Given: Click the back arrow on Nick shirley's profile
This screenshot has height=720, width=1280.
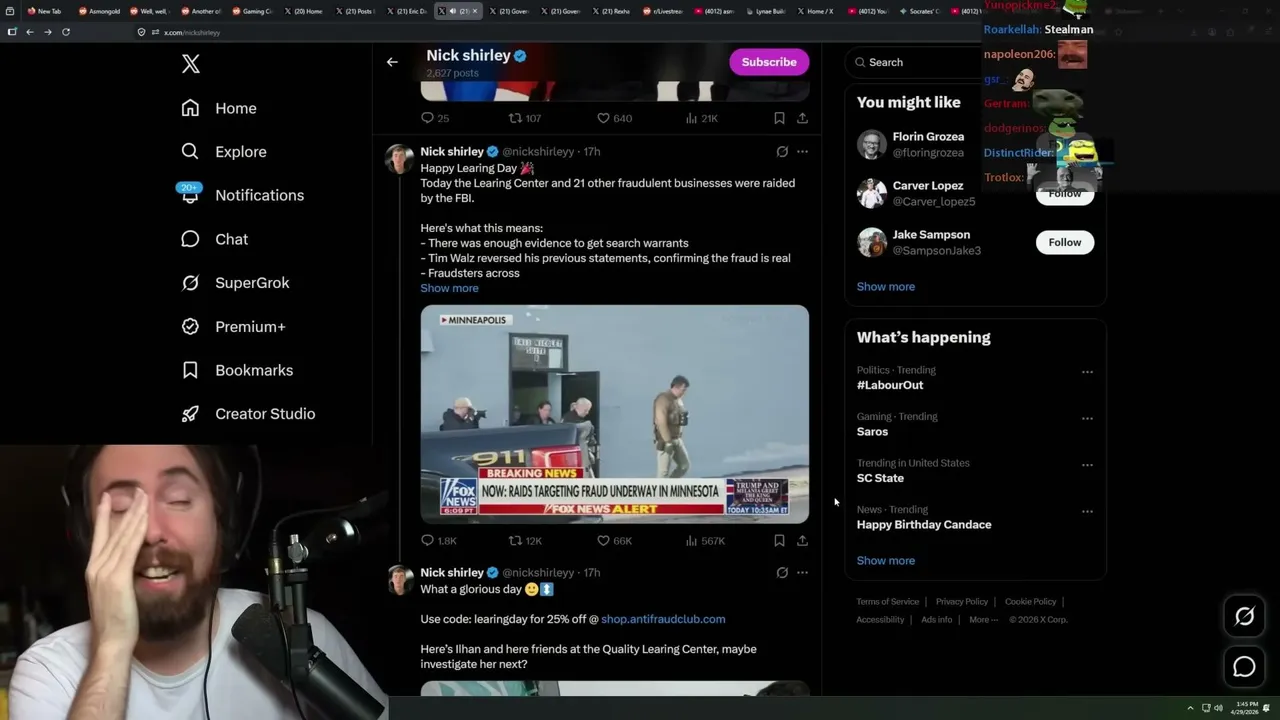Looking at the screenshot, I should 392,62.
